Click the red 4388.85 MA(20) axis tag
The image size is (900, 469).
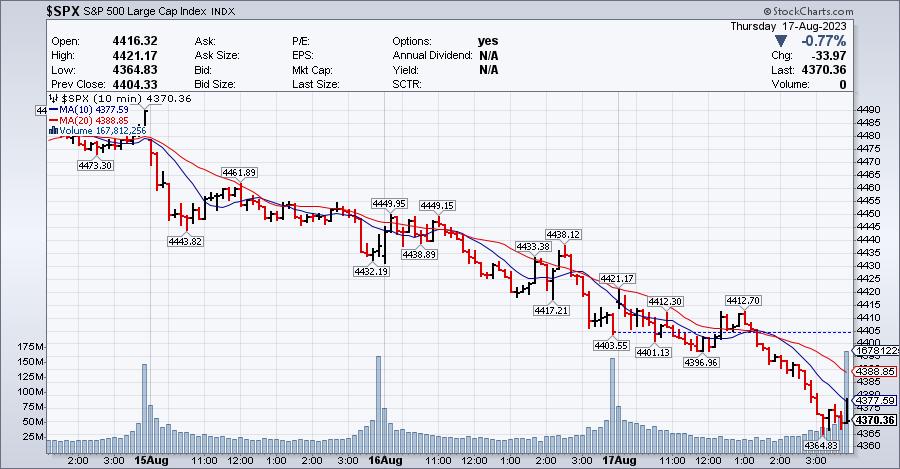click(876, 369)
